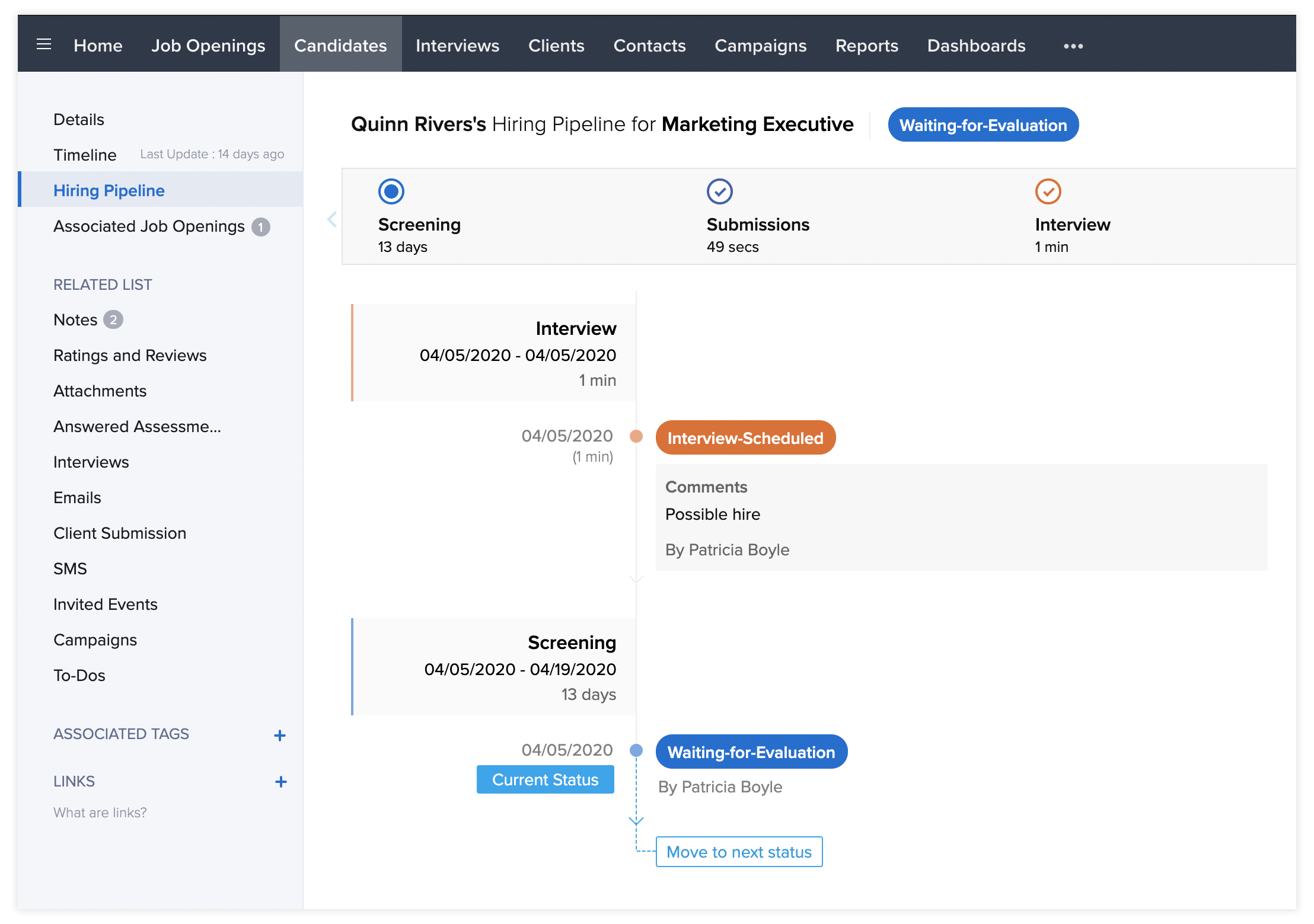This screenshot has height=924, width=1314.
Task: Add a new link with plus icon
Action: (x=280, y=782)
